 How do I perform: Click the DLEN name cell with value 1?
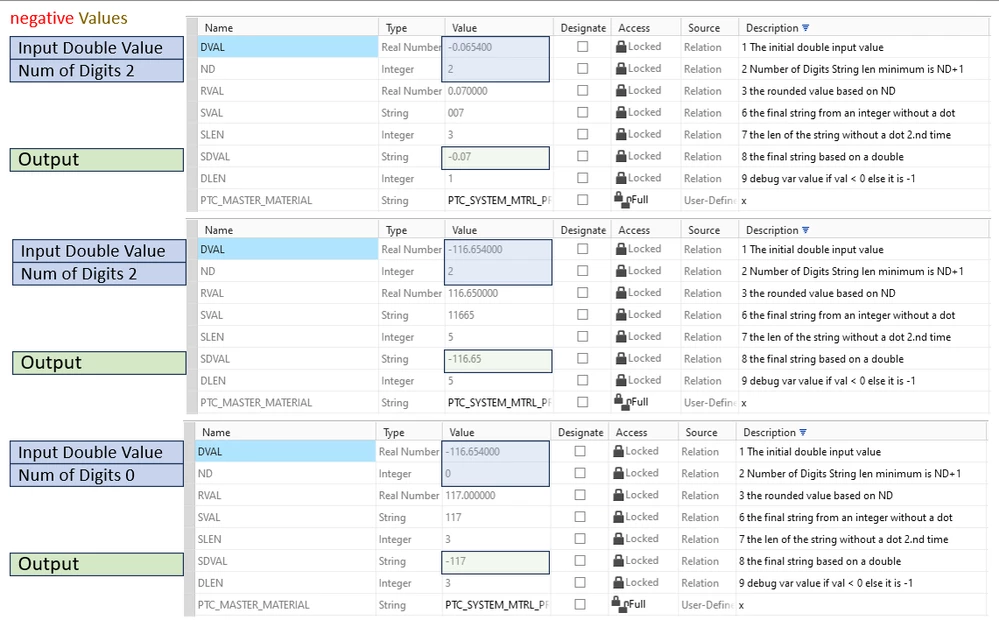click(x=287, y=178)
